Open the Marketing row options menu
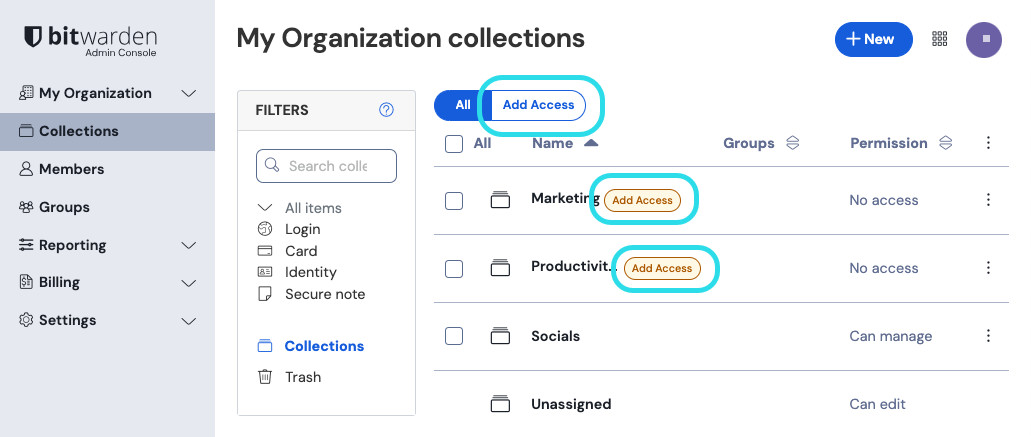This screenshot has width=1031, height=437. pyautogui.click(x=988, y=200)
